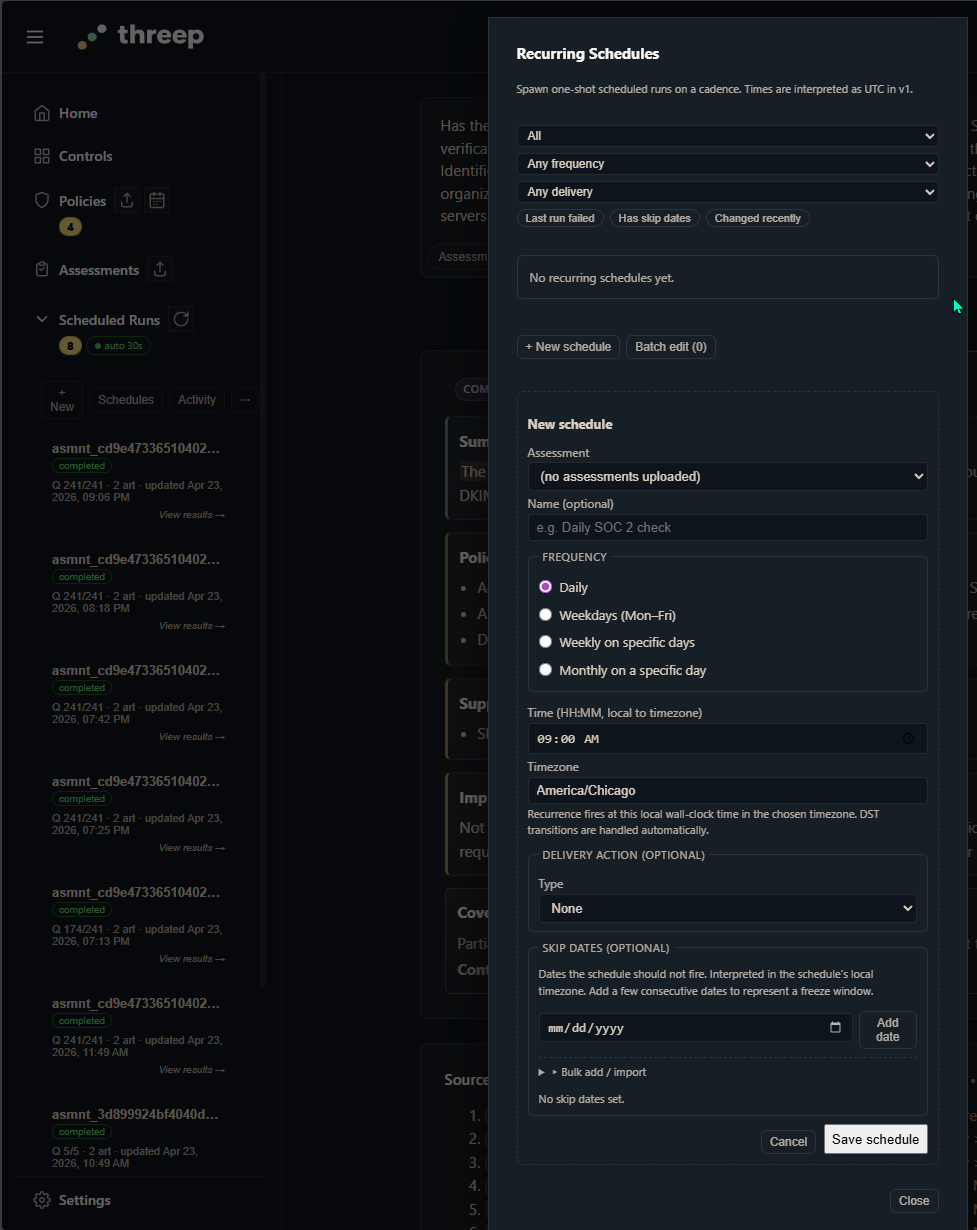
Task: Click the skip date mm/dd/yyyy field
Action: point(695,1028)
